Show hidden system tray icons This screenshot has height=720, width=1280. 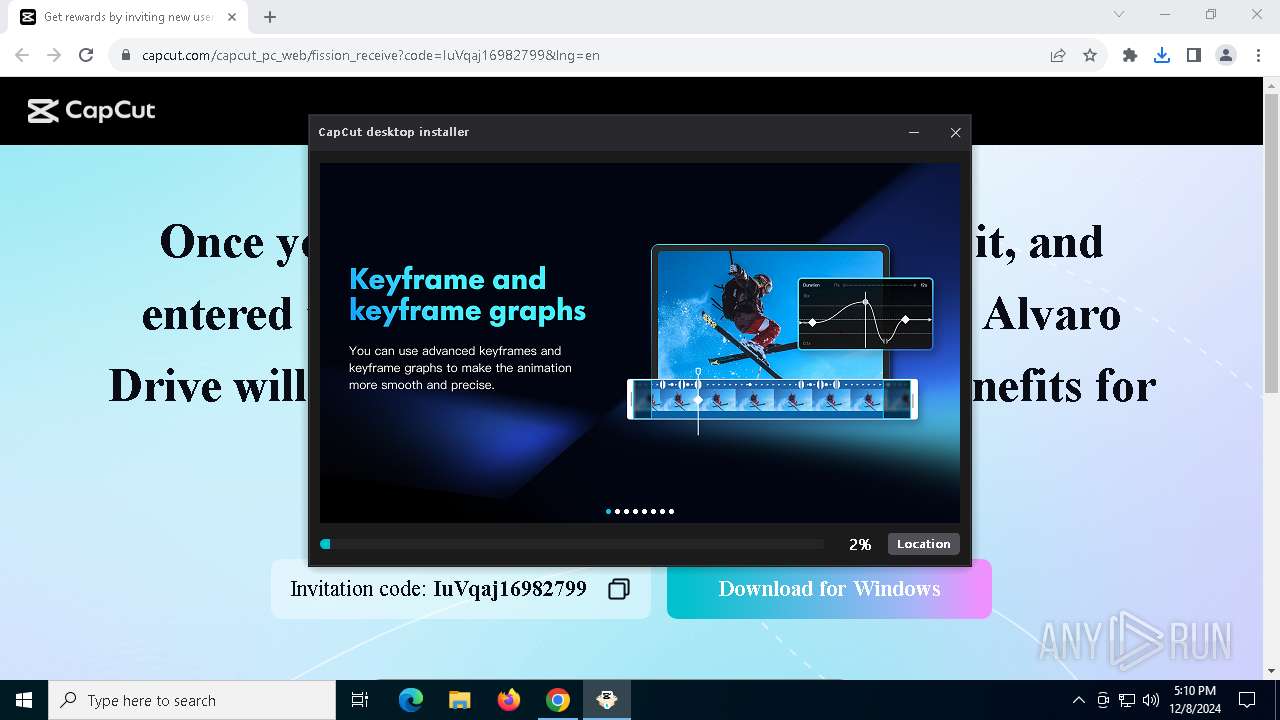point(1078,700)
